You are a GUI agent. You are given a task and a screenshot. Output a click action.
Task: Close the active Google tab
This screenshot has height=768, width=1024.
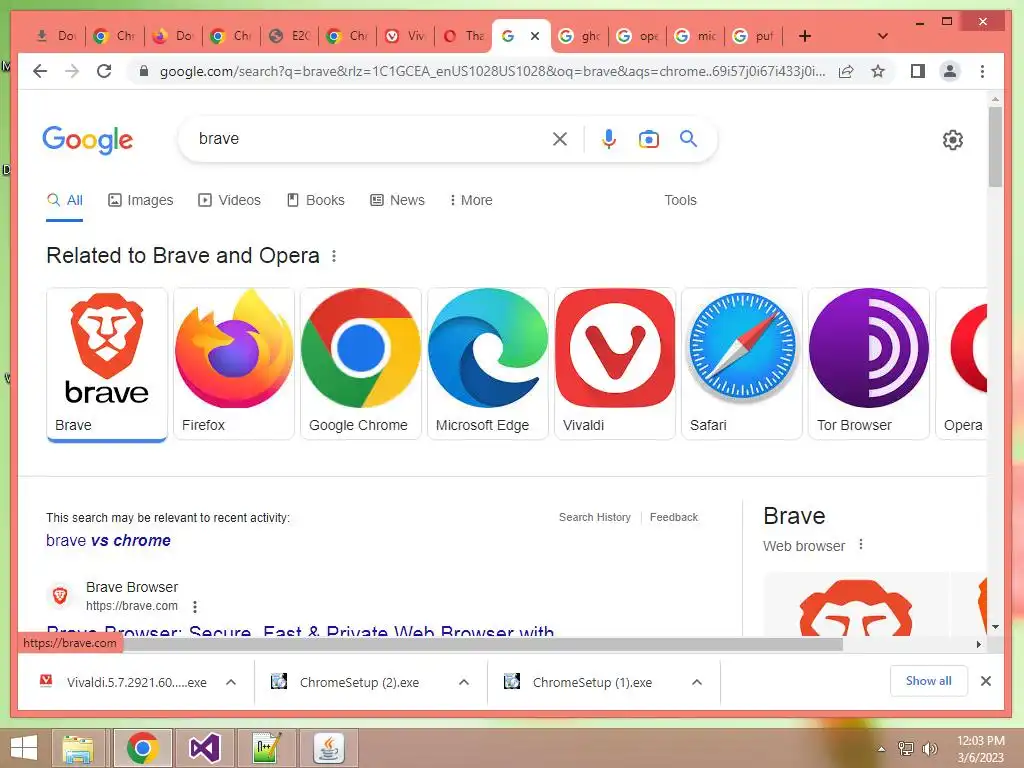(535, 36)
